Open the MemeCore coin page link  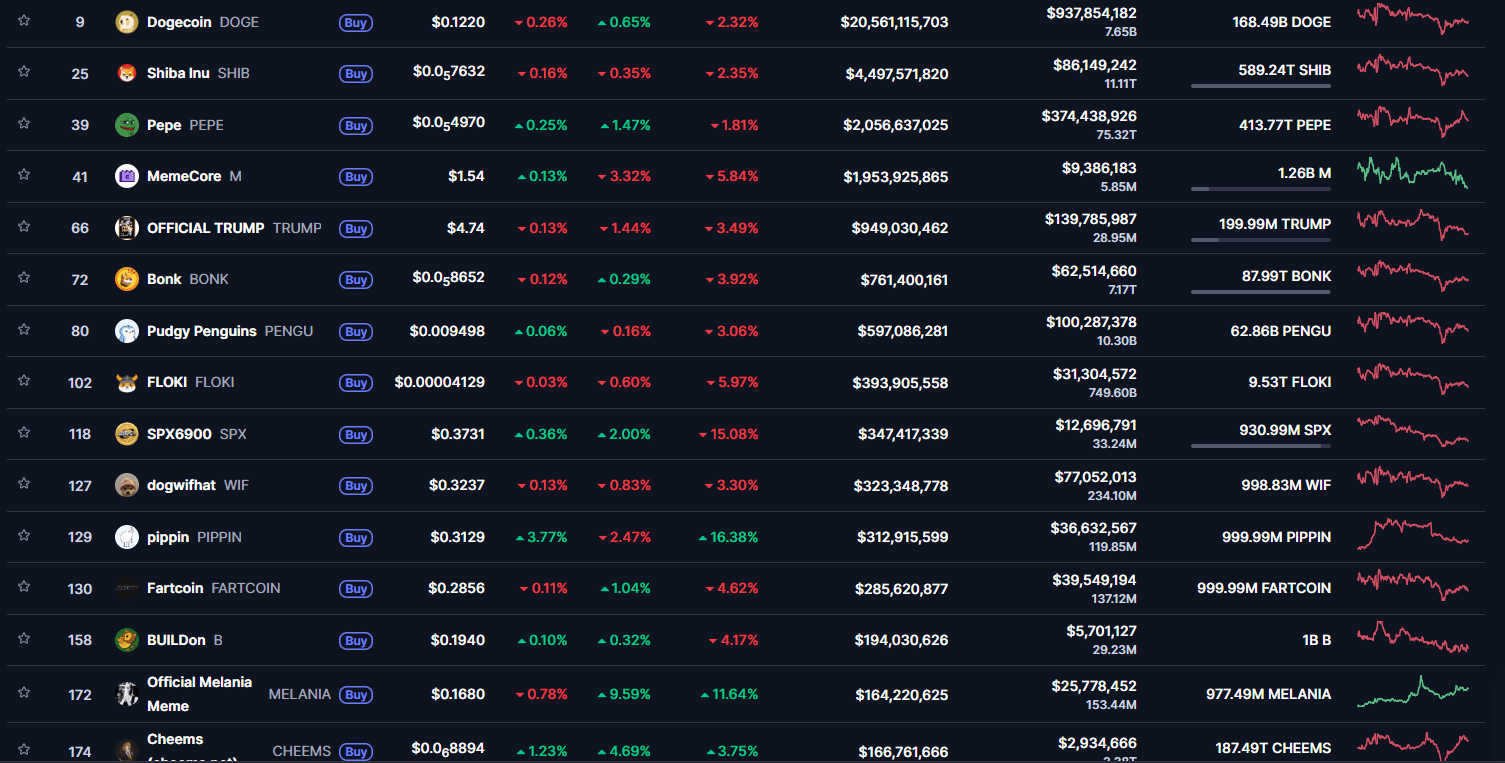click(184, 176)
